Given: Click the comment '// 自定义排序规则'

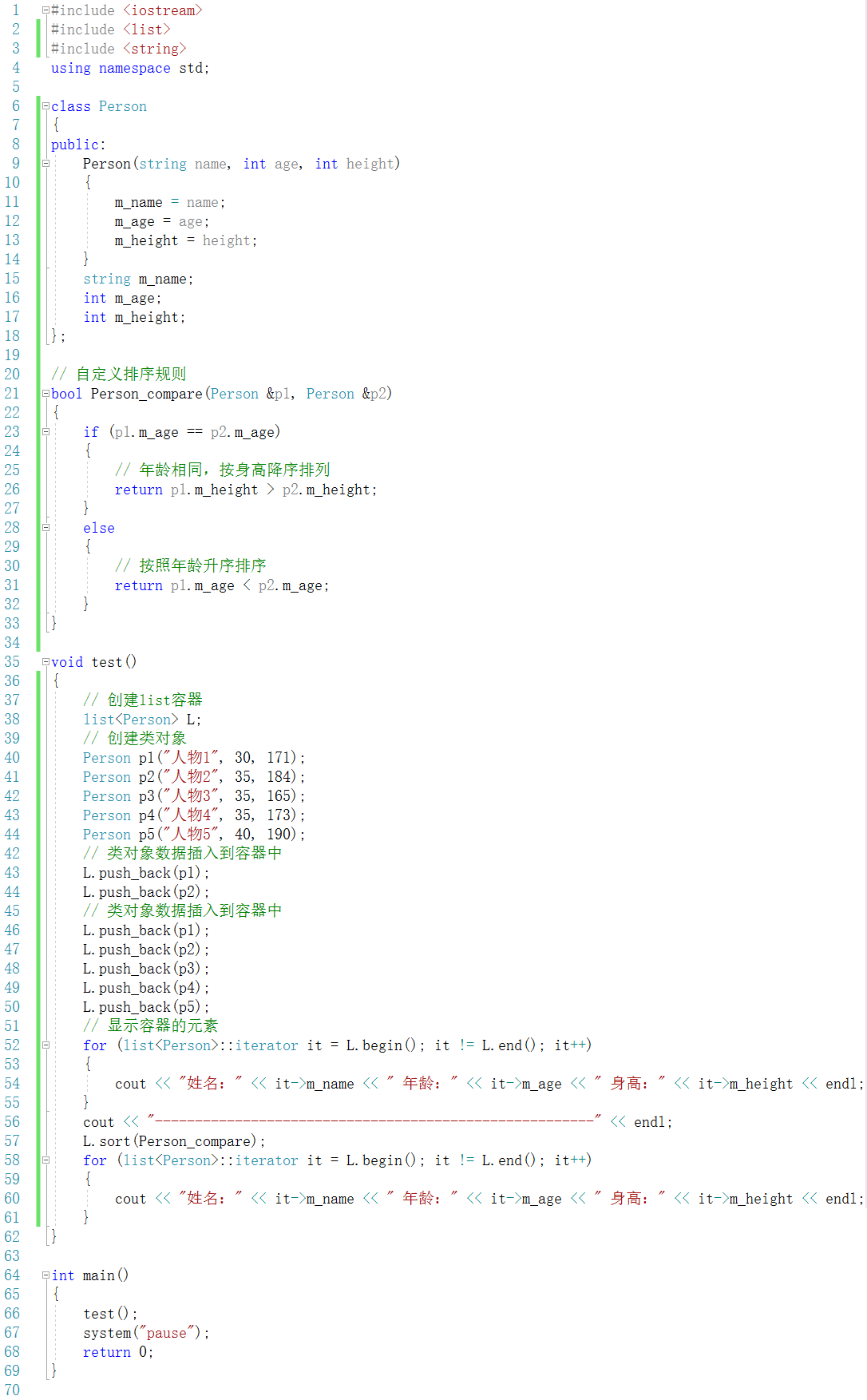Looking at the screenshot, I should [x=119, y=374].
